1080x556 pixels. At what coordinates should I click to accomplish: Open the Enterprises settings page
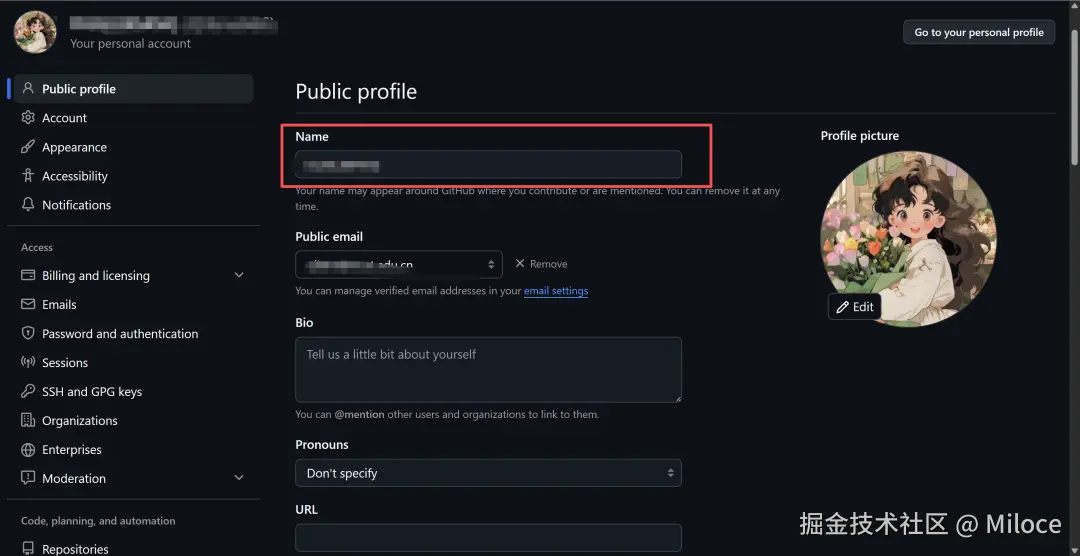tap(72, 450)
